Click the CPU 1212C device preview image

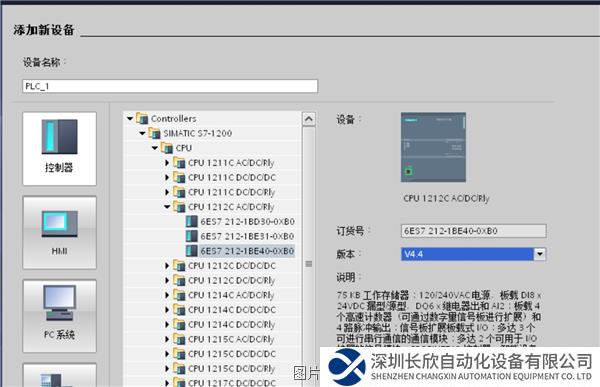click(x=433, y=147)
